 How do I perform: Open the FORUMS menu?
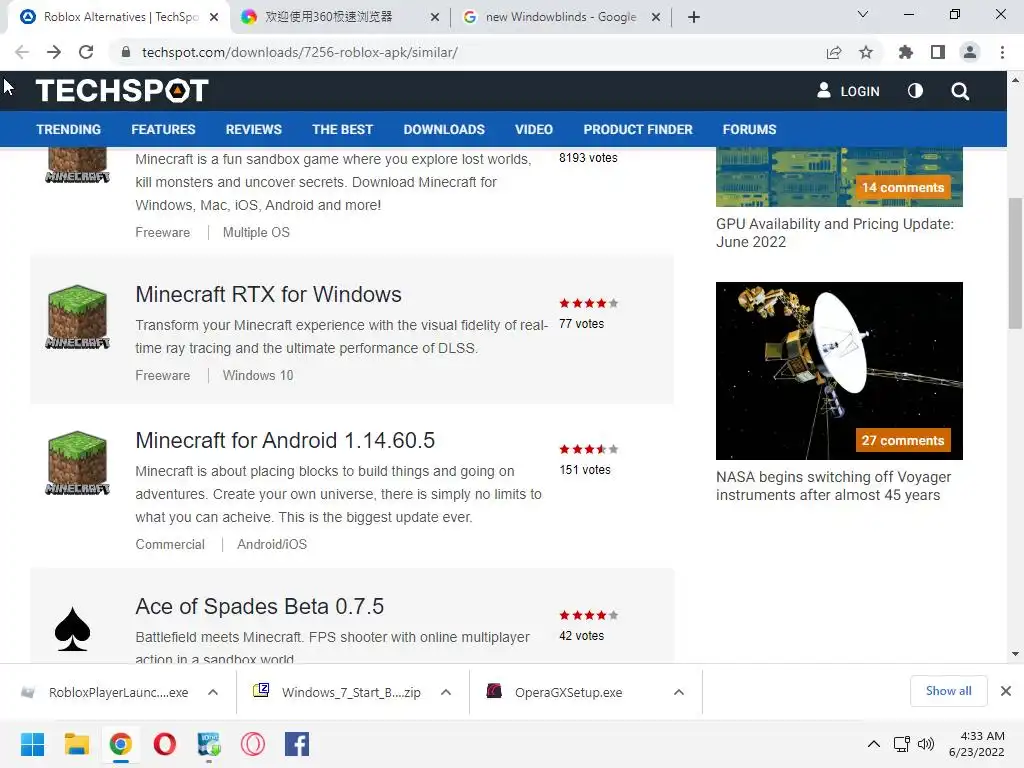click(x=749, y=129)
